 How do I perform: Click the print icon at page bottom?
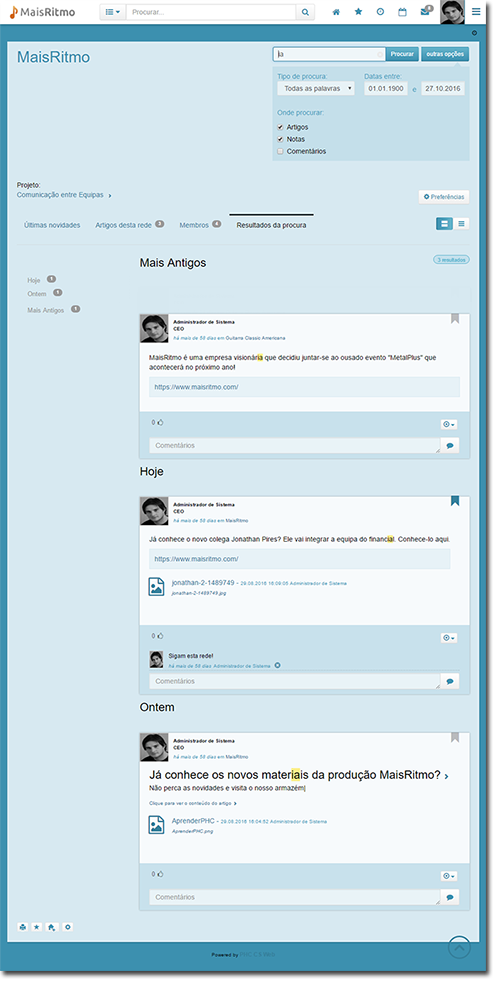pyautogui.click(x=23, y=927)
